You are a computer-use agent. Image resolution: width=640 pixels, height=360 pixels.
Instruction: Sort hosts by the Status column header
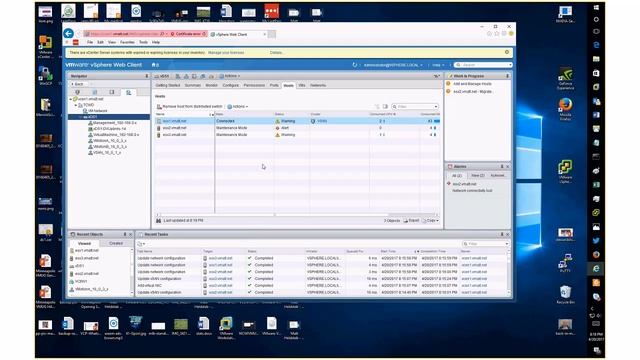coord(291,114)
